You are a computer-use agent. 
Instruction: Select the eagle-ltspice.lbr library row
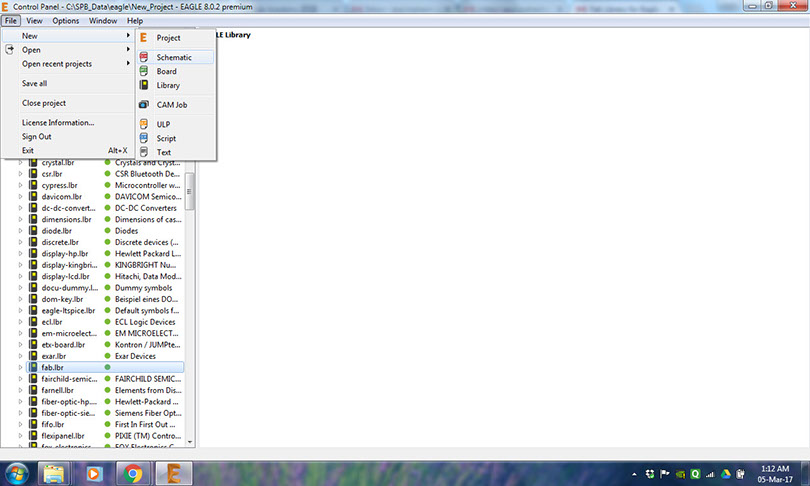coord(105,310)
